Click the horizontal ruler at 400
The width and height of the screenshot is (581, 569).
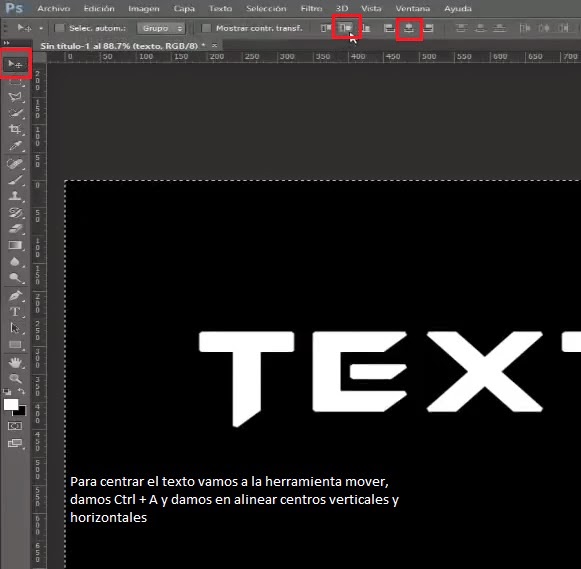(358, 57)
